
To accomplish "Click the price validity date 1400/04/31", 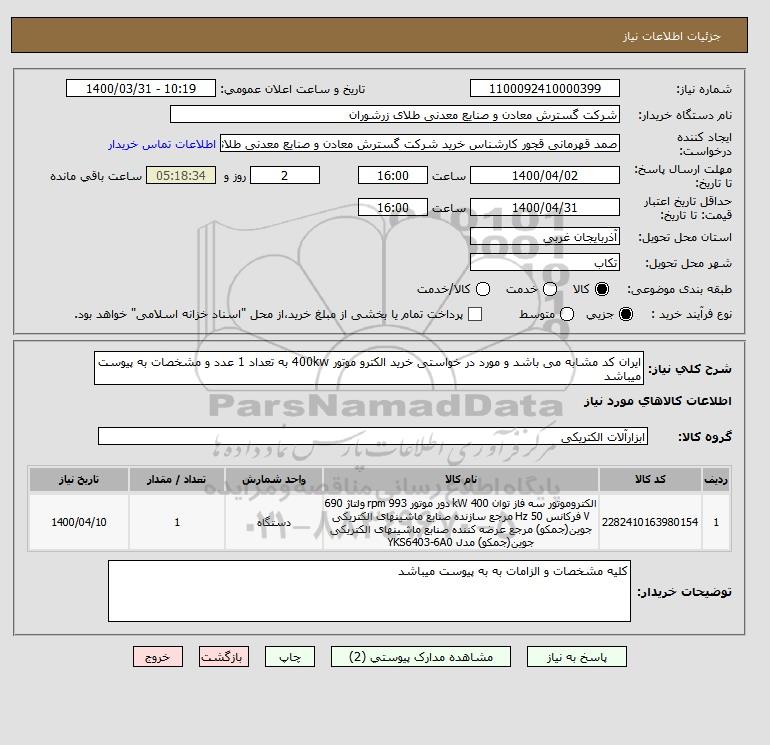I will click(x=545, y=207).
